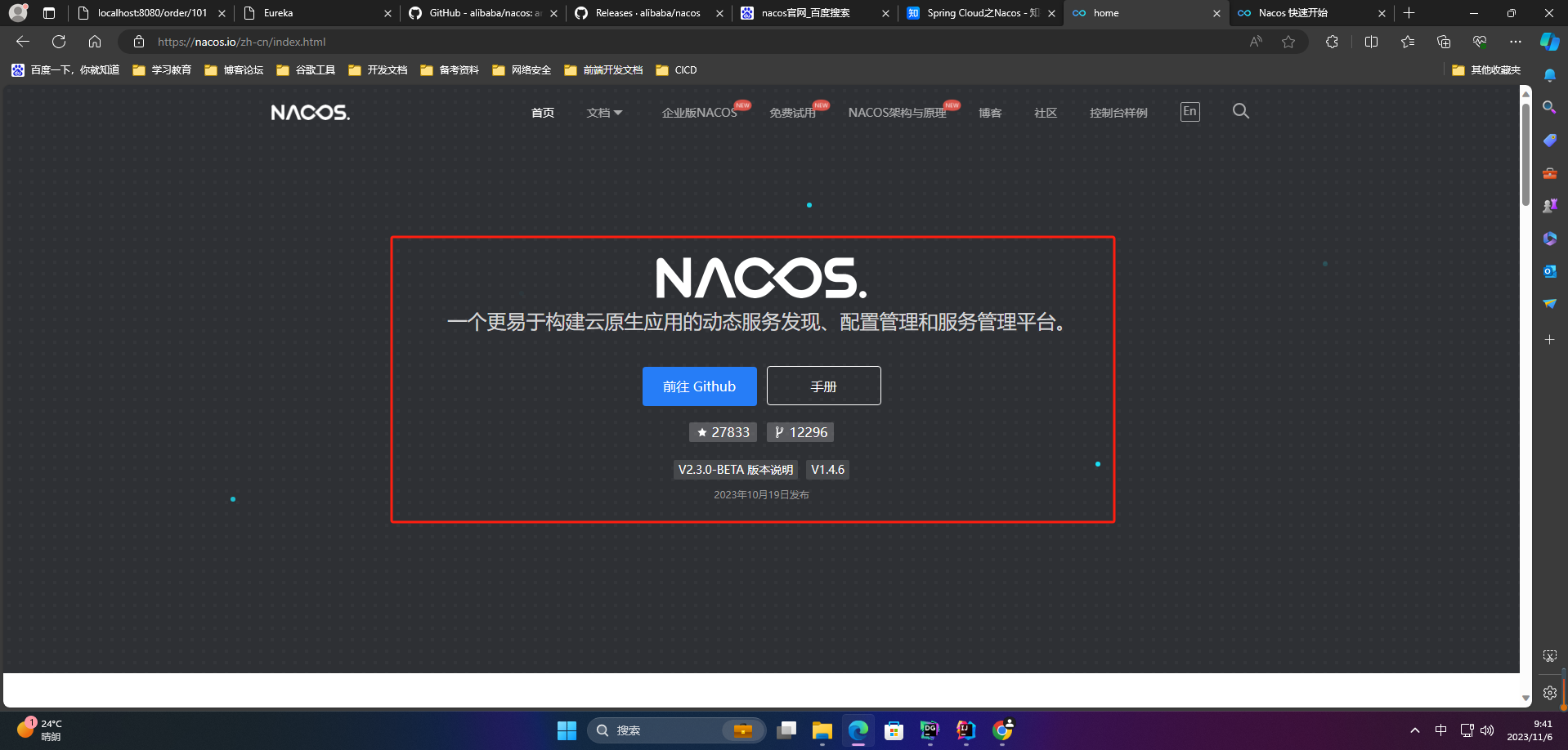1568x750 pixels.
Task: Open 百度一下 bookmark
Action: 65,70
